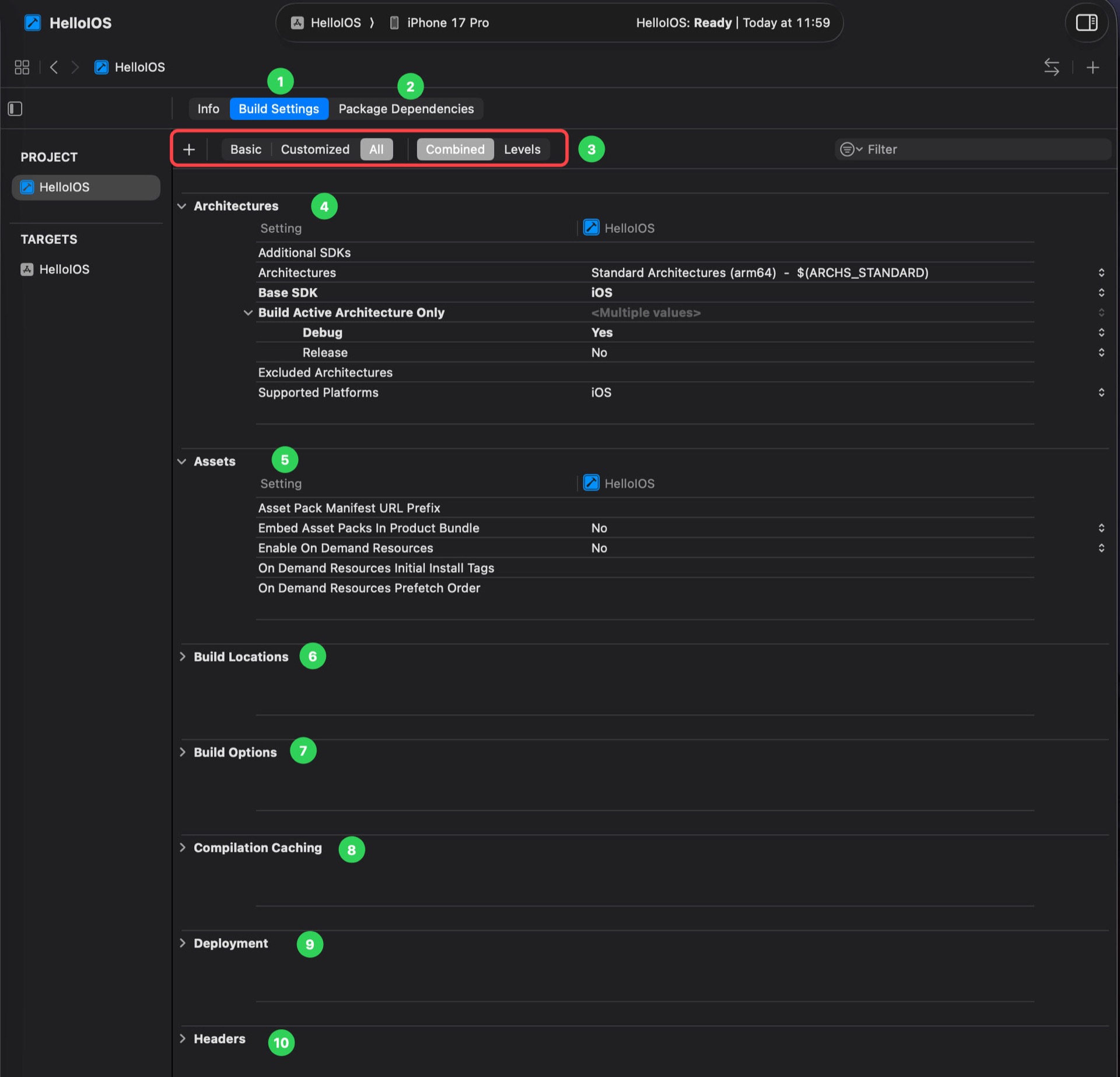The height and width of the screenshot is (1077, 1120).
Task: Expand the Deployment section
Action: click(182, 943)
